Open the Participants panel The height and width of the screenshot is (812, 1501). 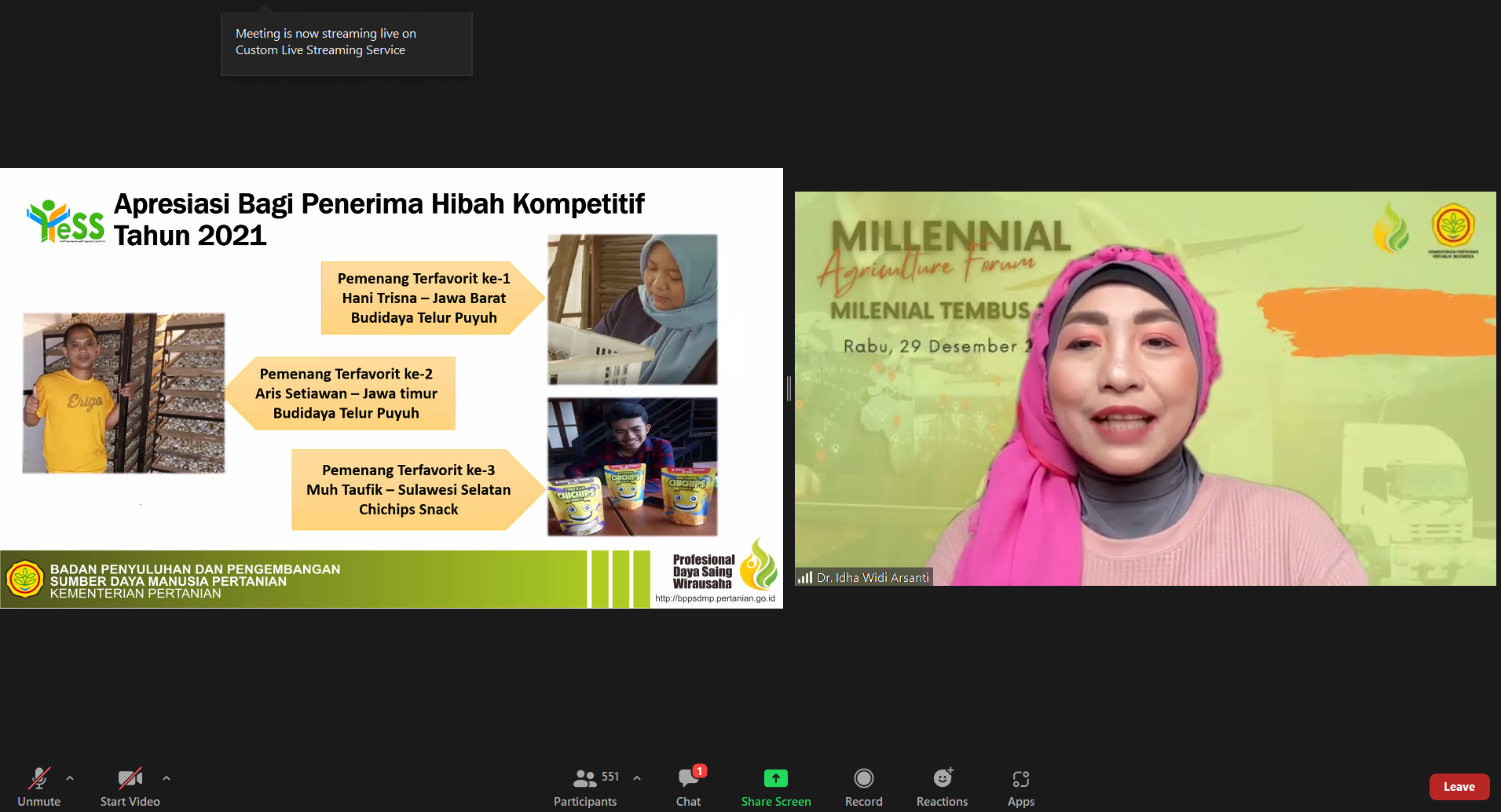[585, 787]
